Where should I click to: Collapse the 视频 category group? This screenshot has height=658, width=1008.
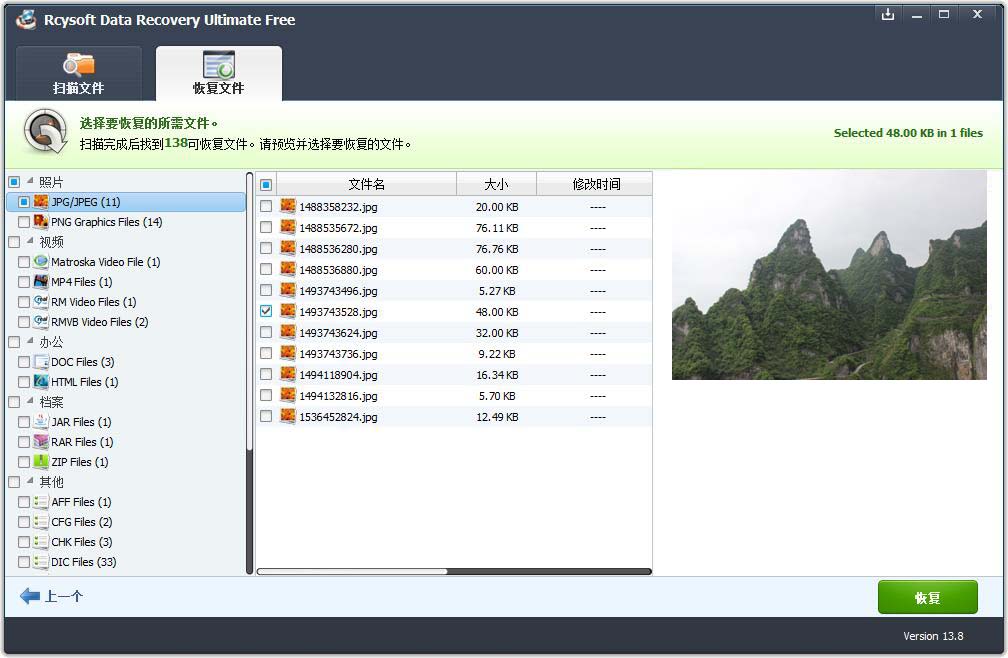point(29,242)
